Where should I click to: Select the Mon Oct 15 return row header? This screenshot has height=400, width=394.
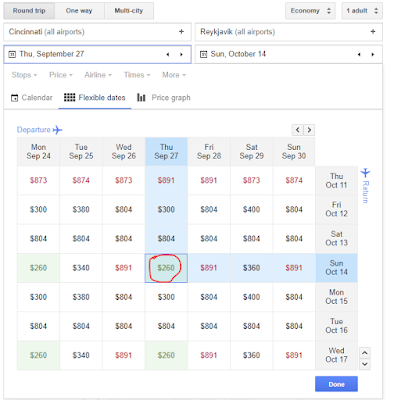click(x=336, y=297)
